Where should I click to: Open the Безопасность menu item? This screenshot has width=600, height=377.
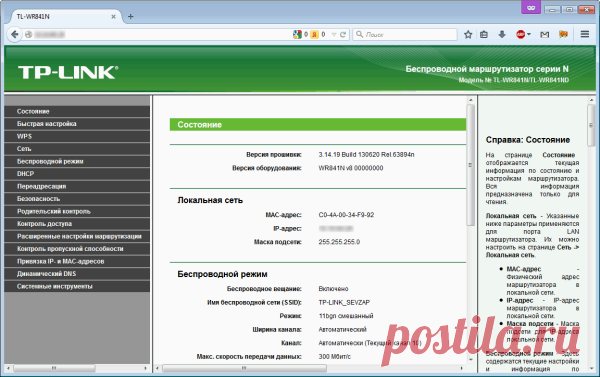pos(77,199)
